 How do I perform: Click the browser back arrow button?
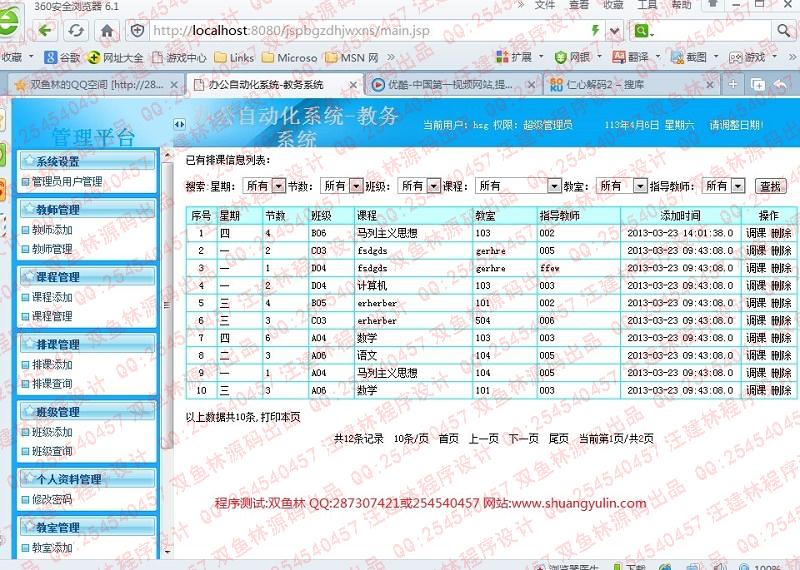(x=45, y=31)
